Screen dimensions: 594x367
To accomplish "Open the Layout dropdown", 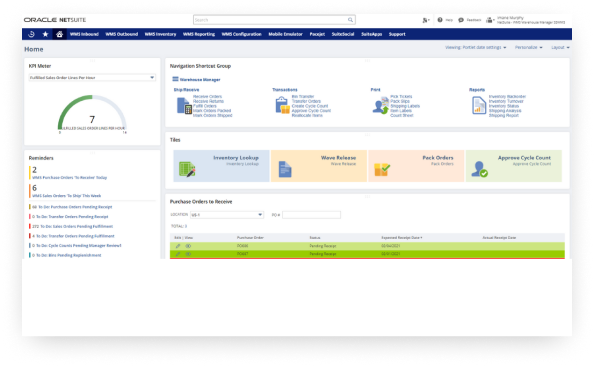I will coord(560,47).
